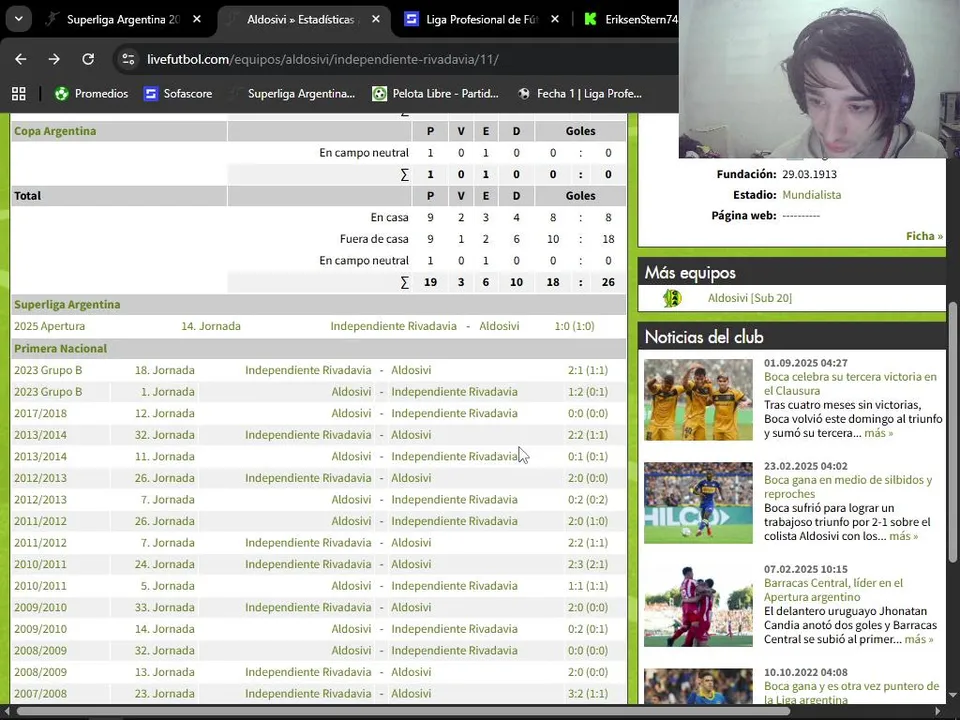Image resolution: width=960 pixels, height=720 pixels.
Task: Open Boca gana en medio de silbidos thumbnail
Action: coord(698,503)
